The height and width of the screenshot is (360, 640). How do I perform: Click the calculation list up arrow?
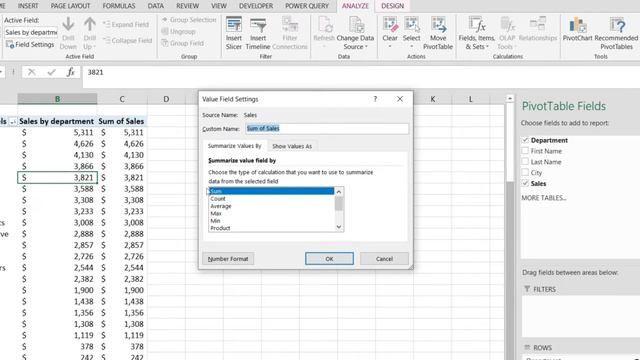click(339, 191)
